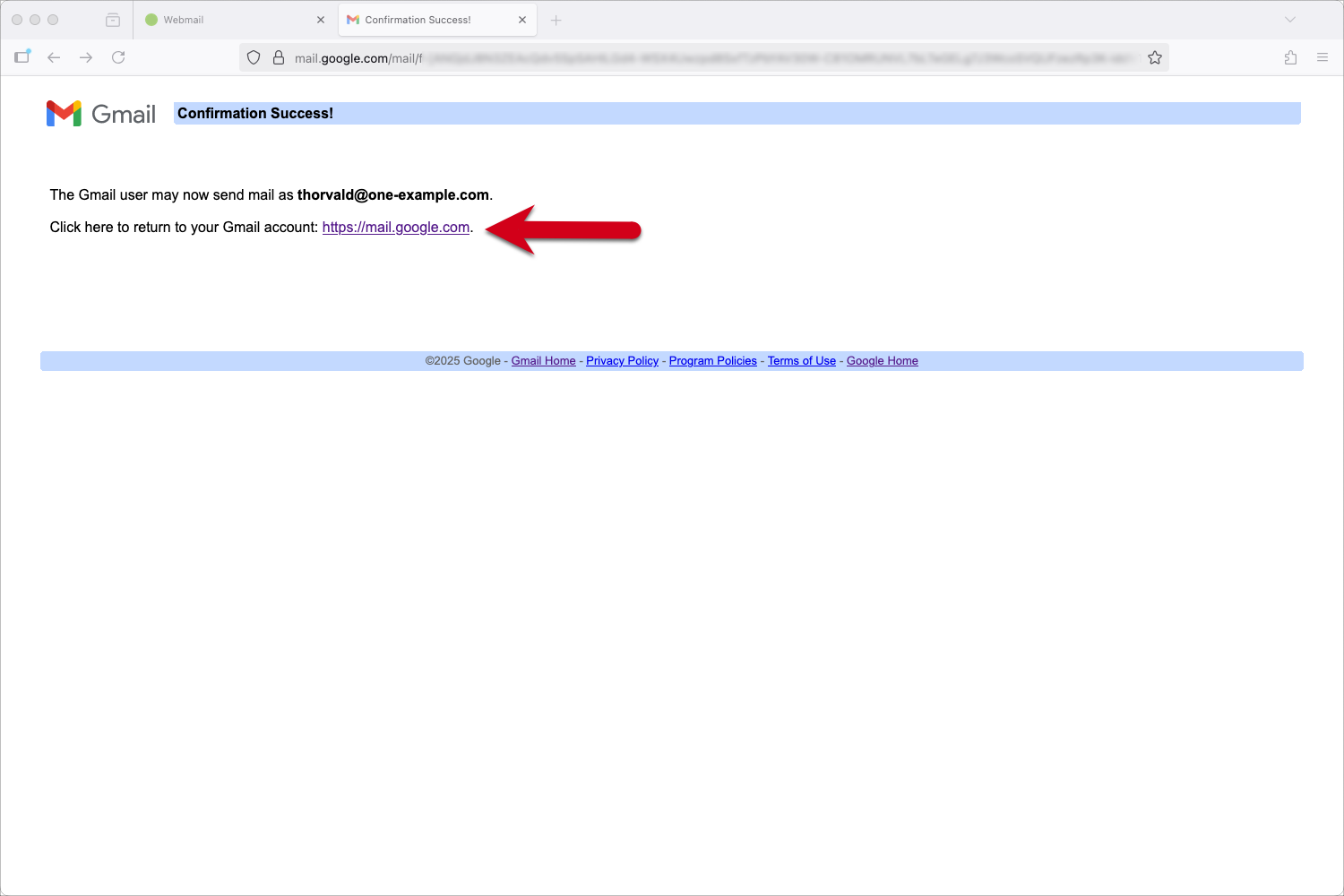The width and height of the screenshot is (1344, 896).
Task: Expand the sidebar panel icon
Action: [x=22, y=56]
